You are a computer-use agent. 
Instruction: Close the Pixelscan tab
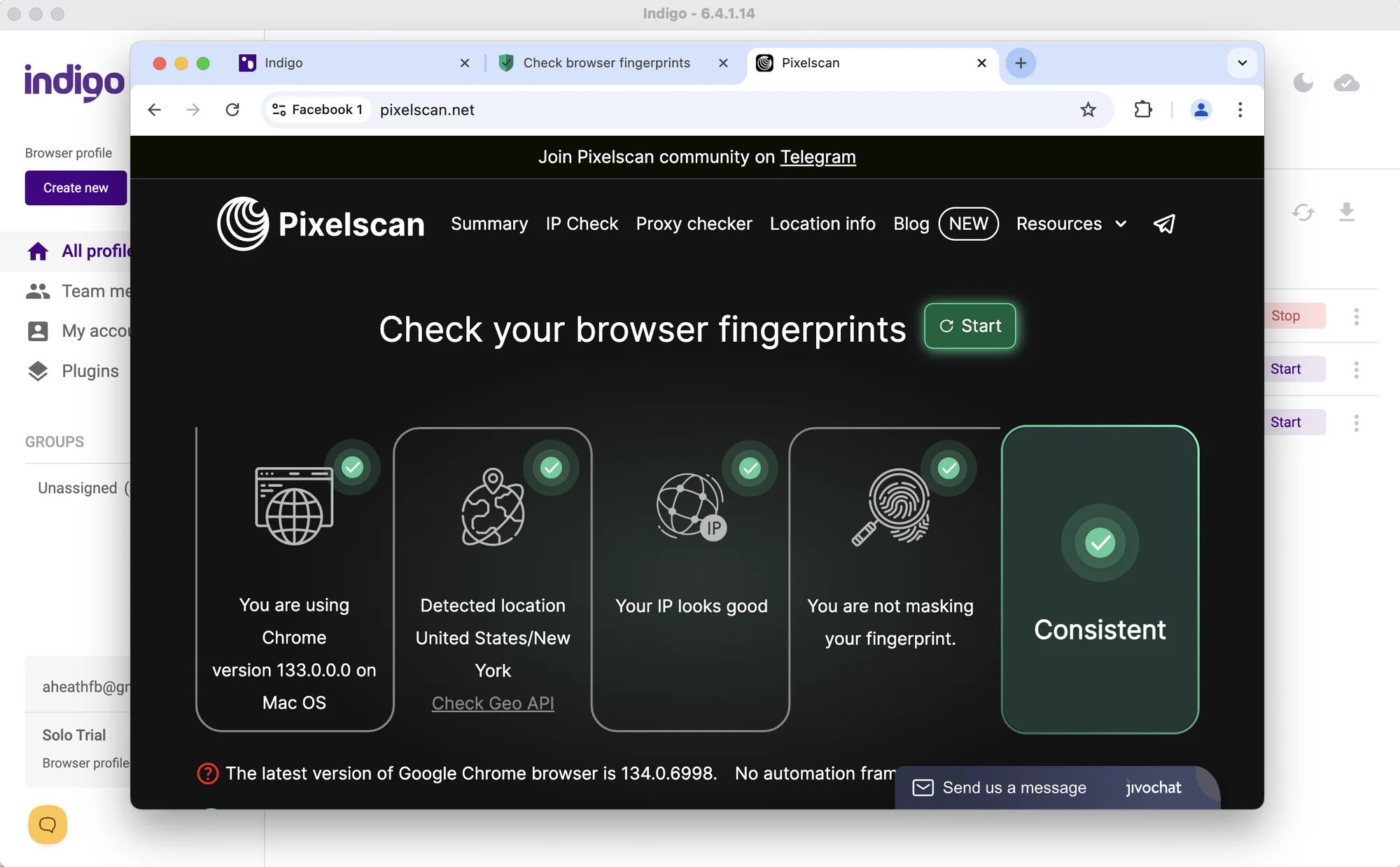tap(981, 63)
